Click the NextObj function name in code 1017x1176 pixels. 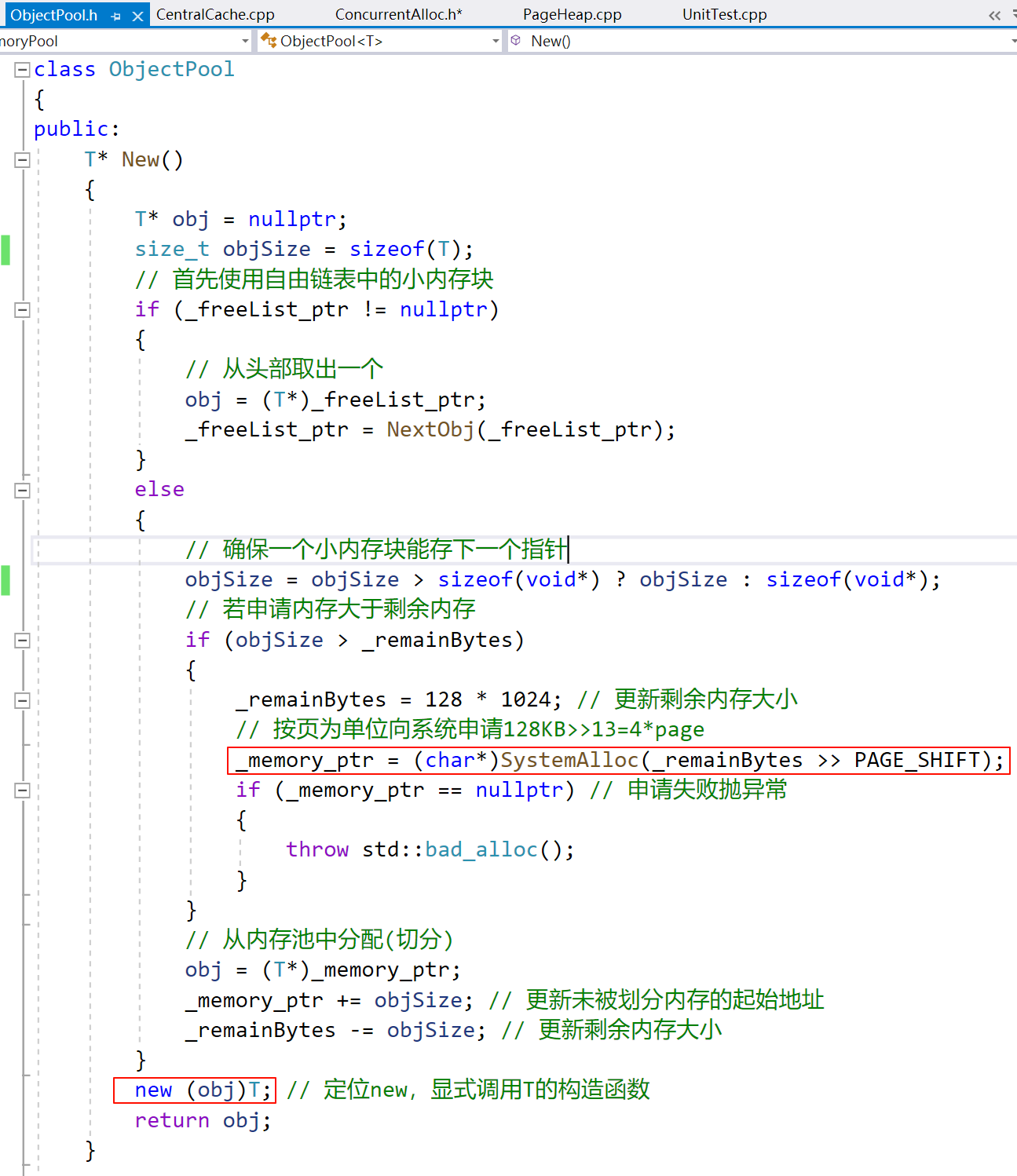[430, 429]
